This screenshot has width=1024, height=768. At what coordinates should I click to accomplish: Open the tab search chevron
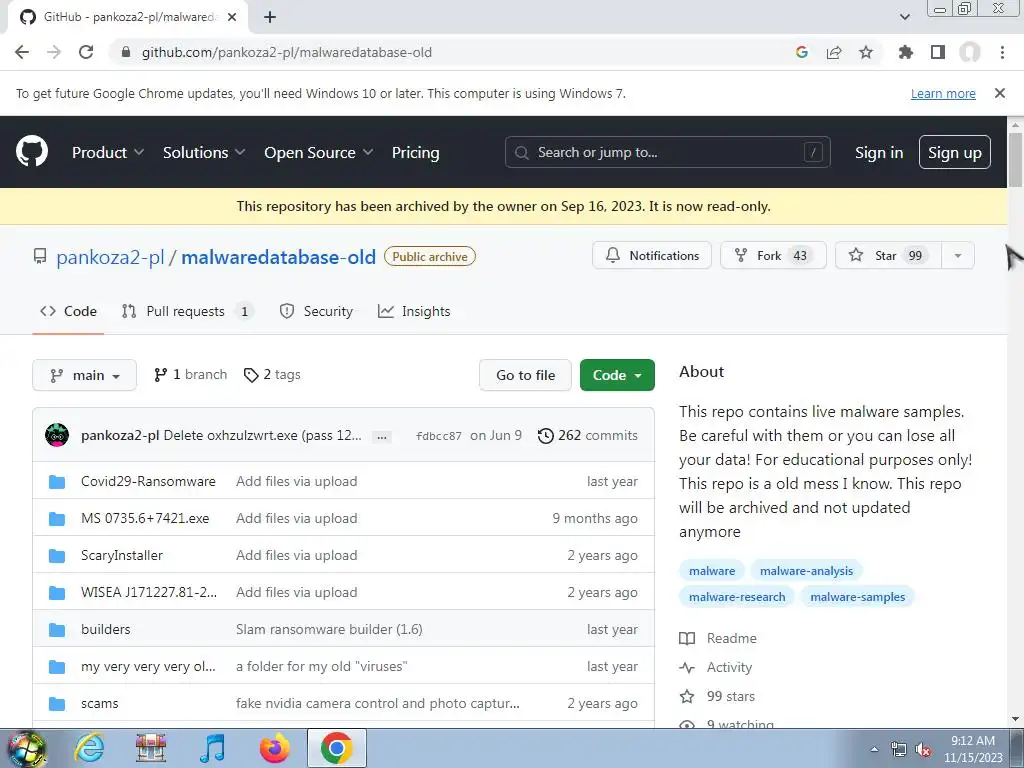(904, 17)
